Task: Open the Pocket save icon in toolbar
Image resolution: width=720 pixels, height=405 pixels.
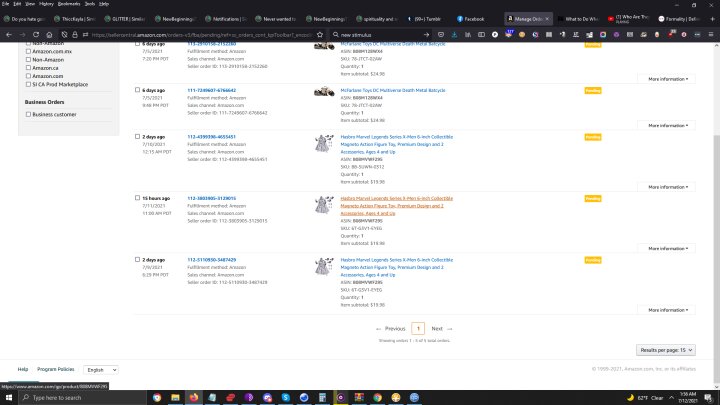Action: (441, 34)
